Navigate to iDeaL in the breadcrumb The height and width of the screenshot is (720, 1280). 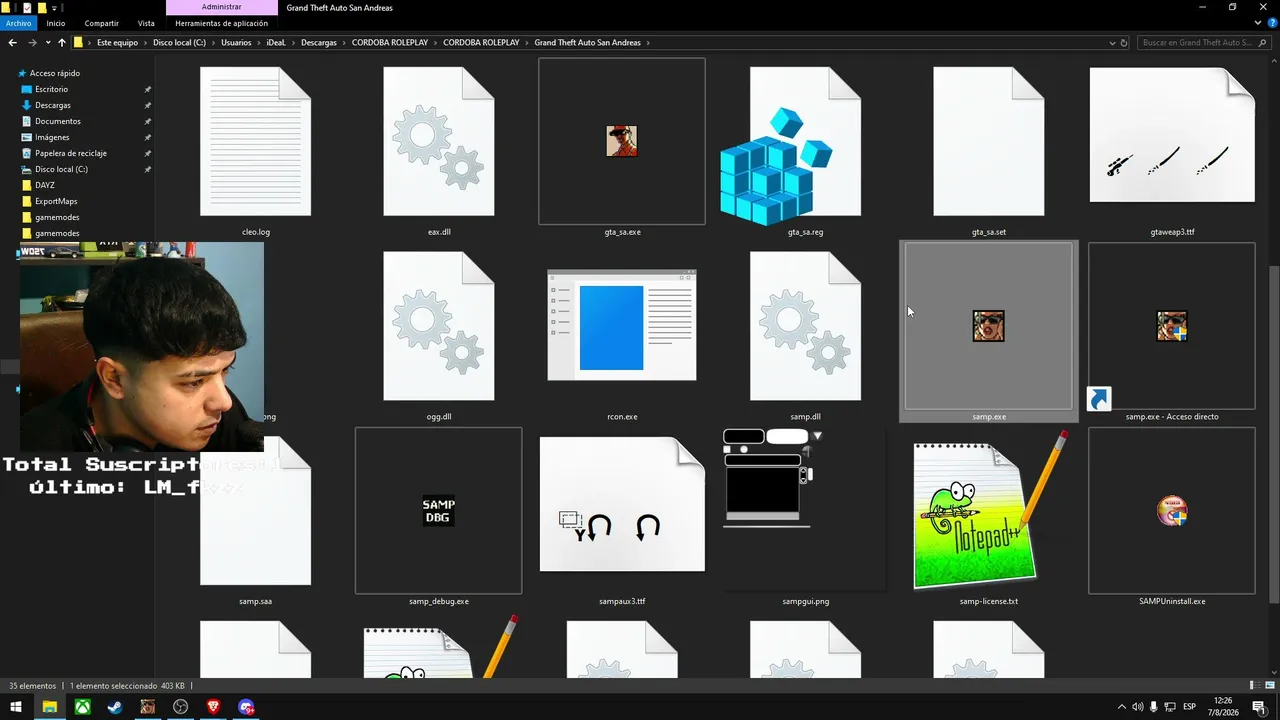276,43
